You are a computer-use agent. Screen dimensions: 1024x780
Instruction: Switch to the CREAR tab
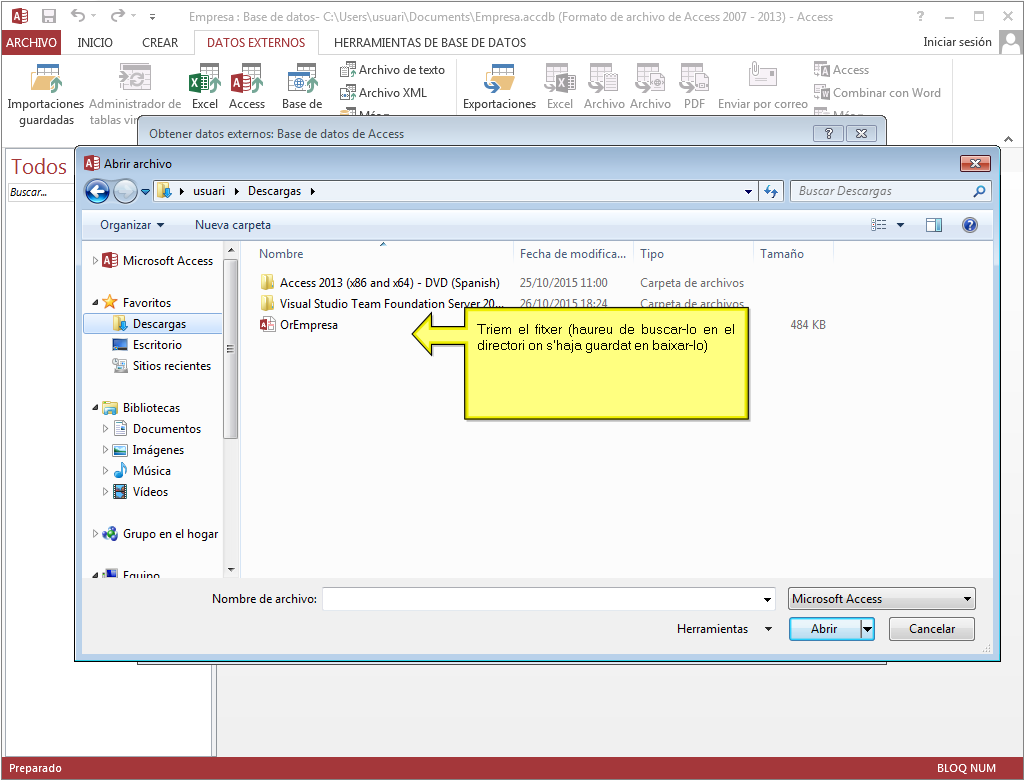pyautogui.click(x=160, y=42)
